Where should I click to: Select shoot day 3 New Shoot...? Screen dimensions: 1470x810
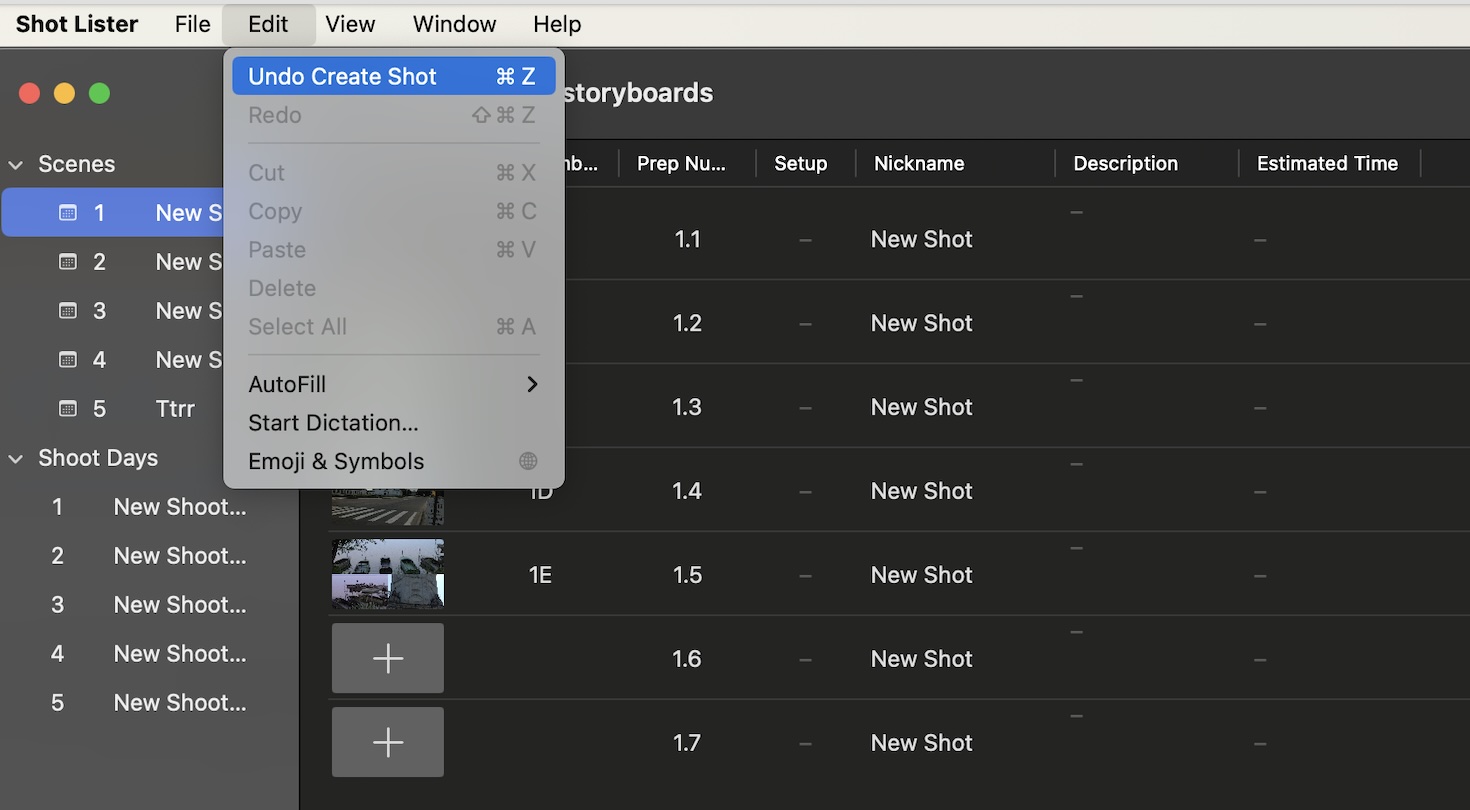(149, 605)
